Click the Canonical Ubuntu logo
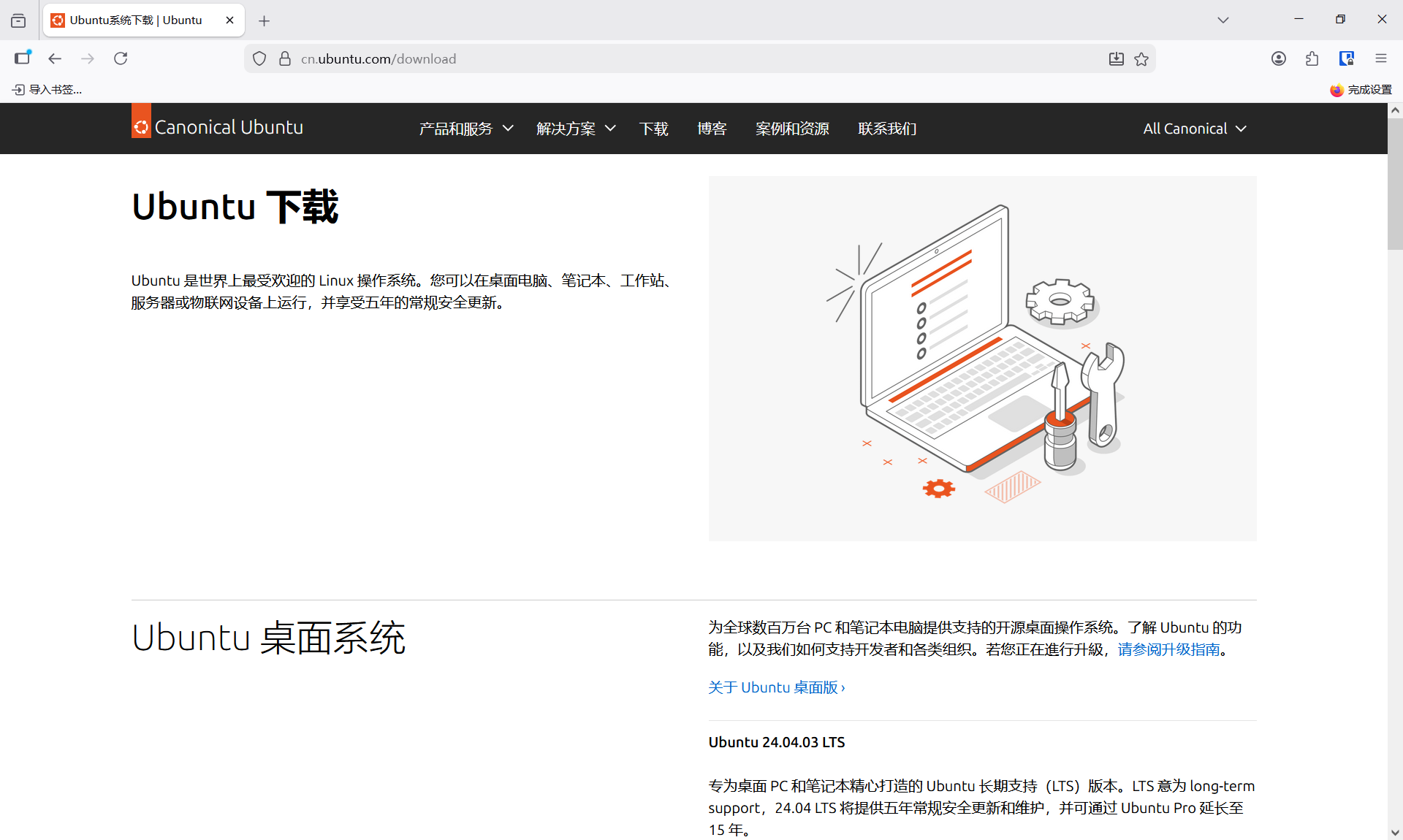Image resolution: width=1403 pixels, height=840 pixels. pos(217,128)
